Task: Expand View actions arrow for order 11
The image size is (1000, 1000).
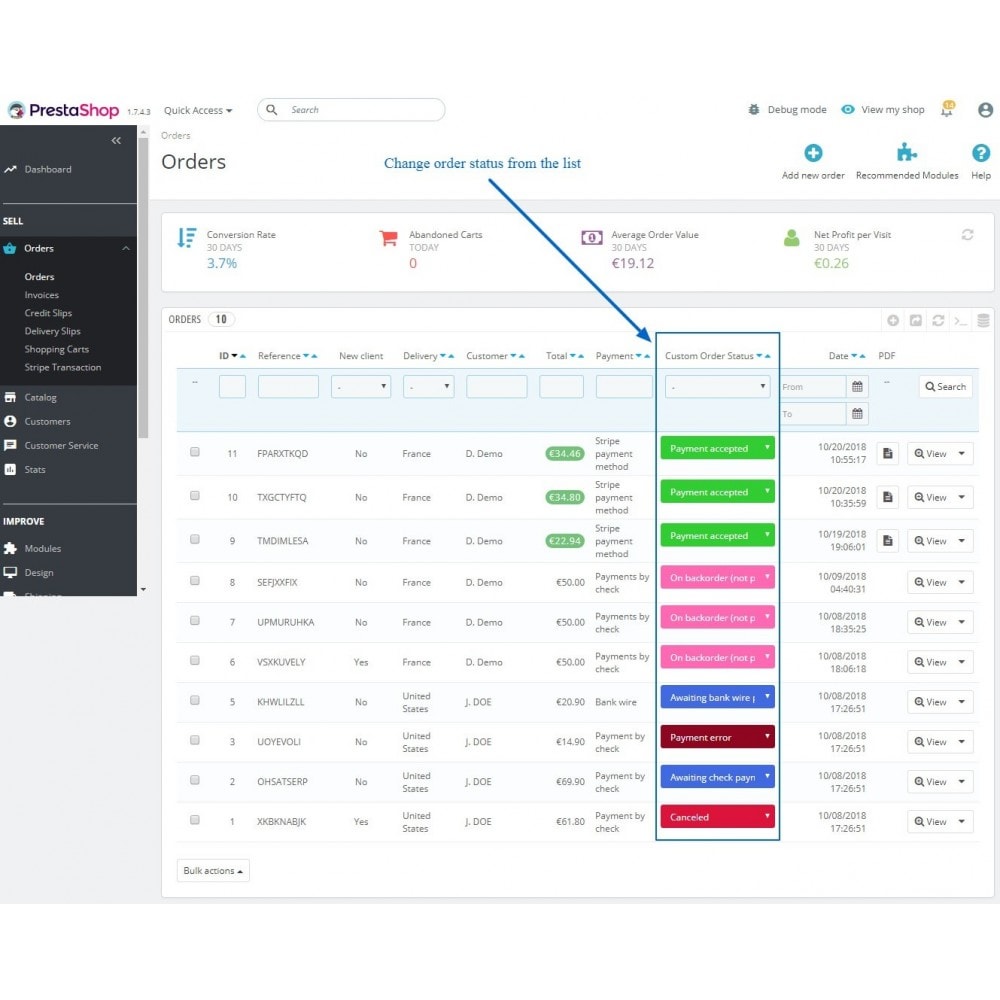Action: coord(962,453)
